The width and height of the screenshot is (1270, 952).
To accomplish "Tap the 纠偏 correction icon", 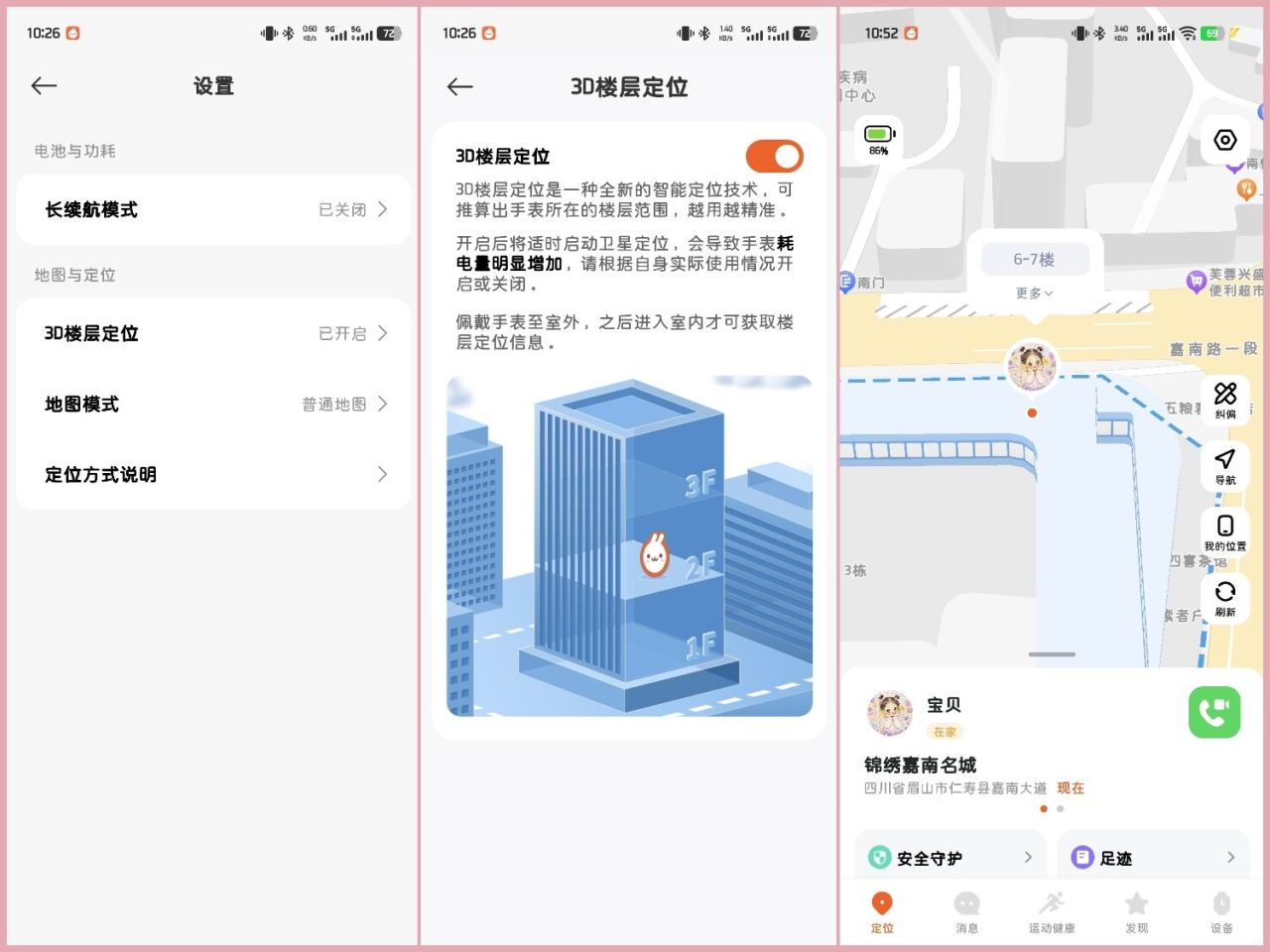I will 1225,400.
